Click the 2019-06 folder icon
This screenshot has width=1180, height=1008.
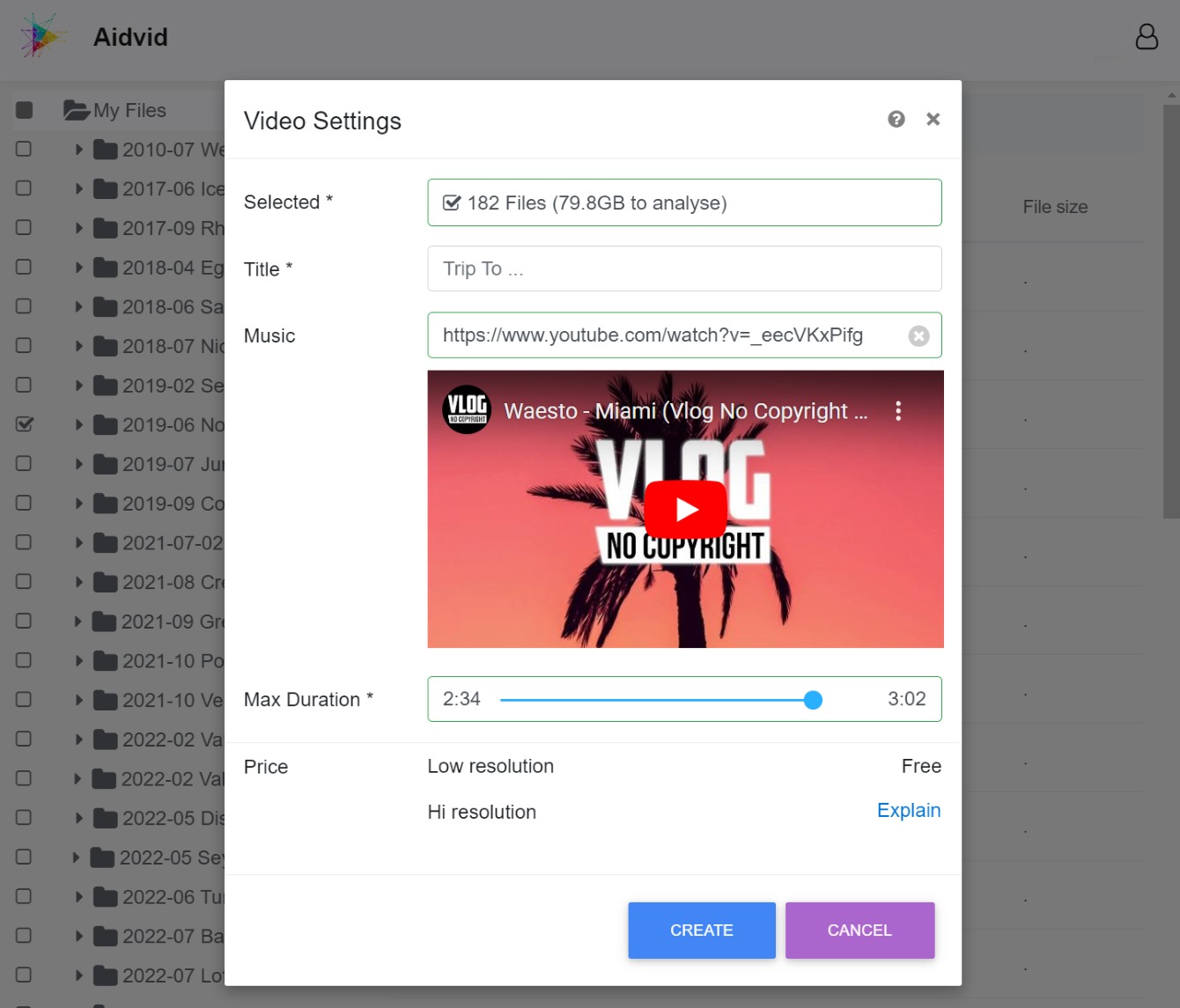coord(106,425)
